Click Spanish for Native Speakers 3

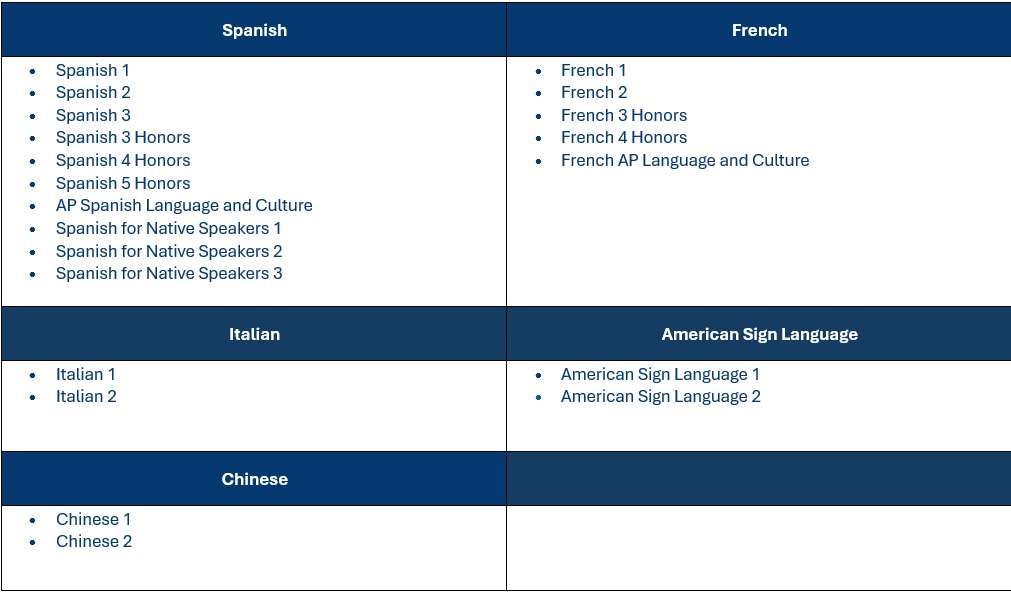(169, 273)
